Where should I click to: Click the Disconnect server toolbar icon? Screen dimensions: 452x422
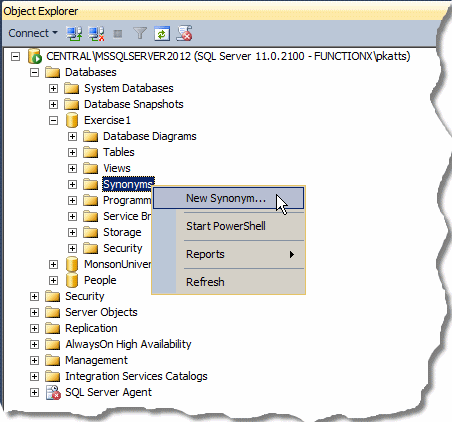96,33
